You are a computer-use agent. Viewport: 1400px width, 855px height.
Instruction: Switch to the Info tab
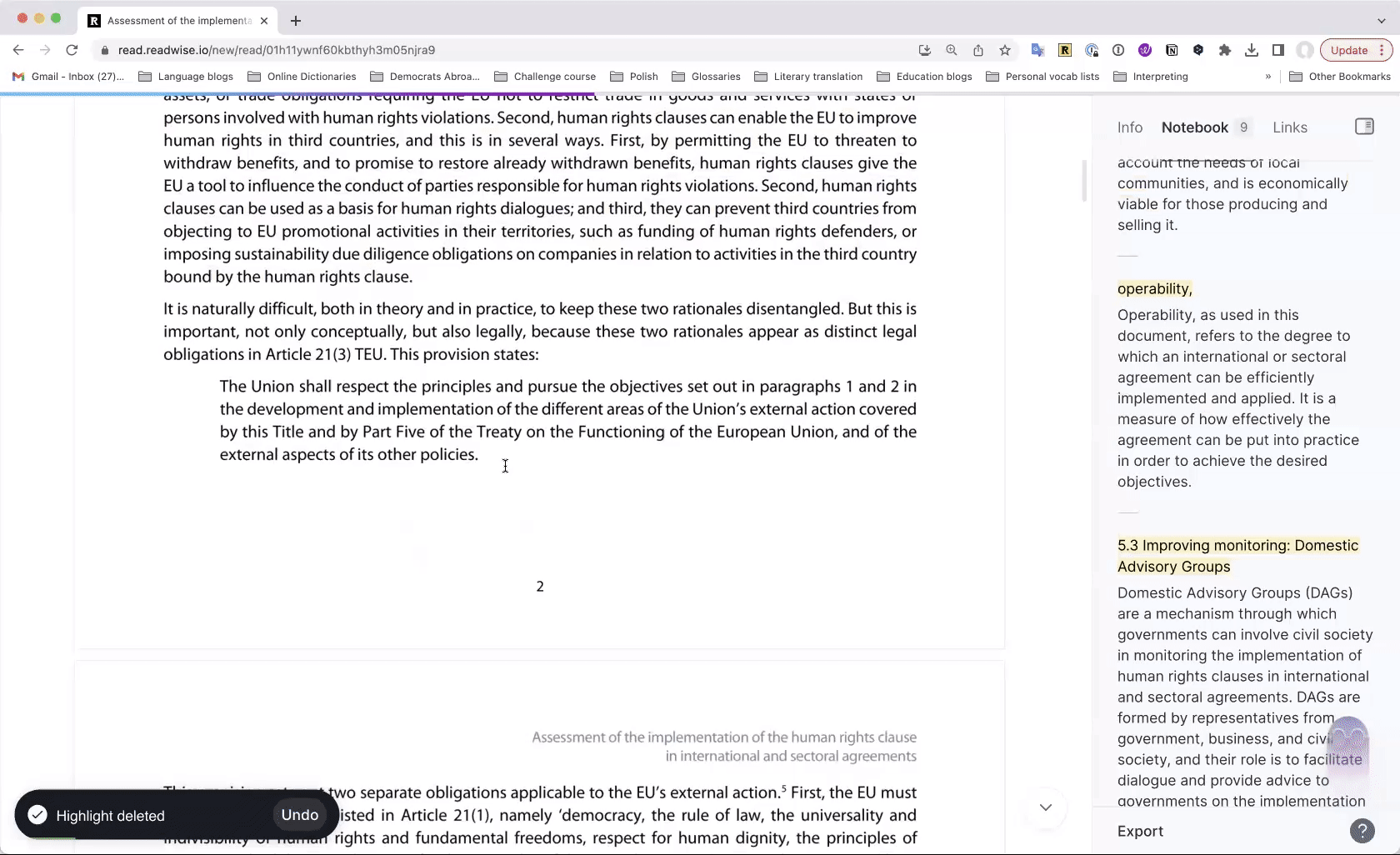[x=1129, y=127]
